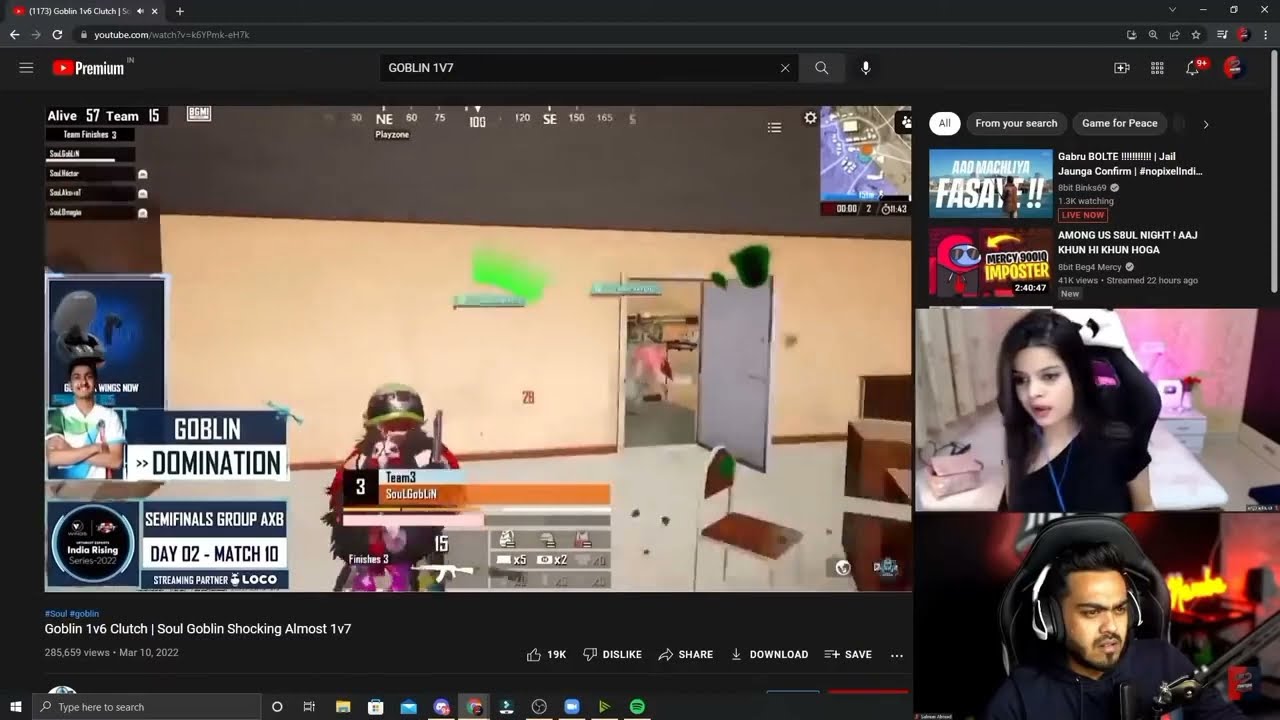Click the DISLIKE button

612,654
